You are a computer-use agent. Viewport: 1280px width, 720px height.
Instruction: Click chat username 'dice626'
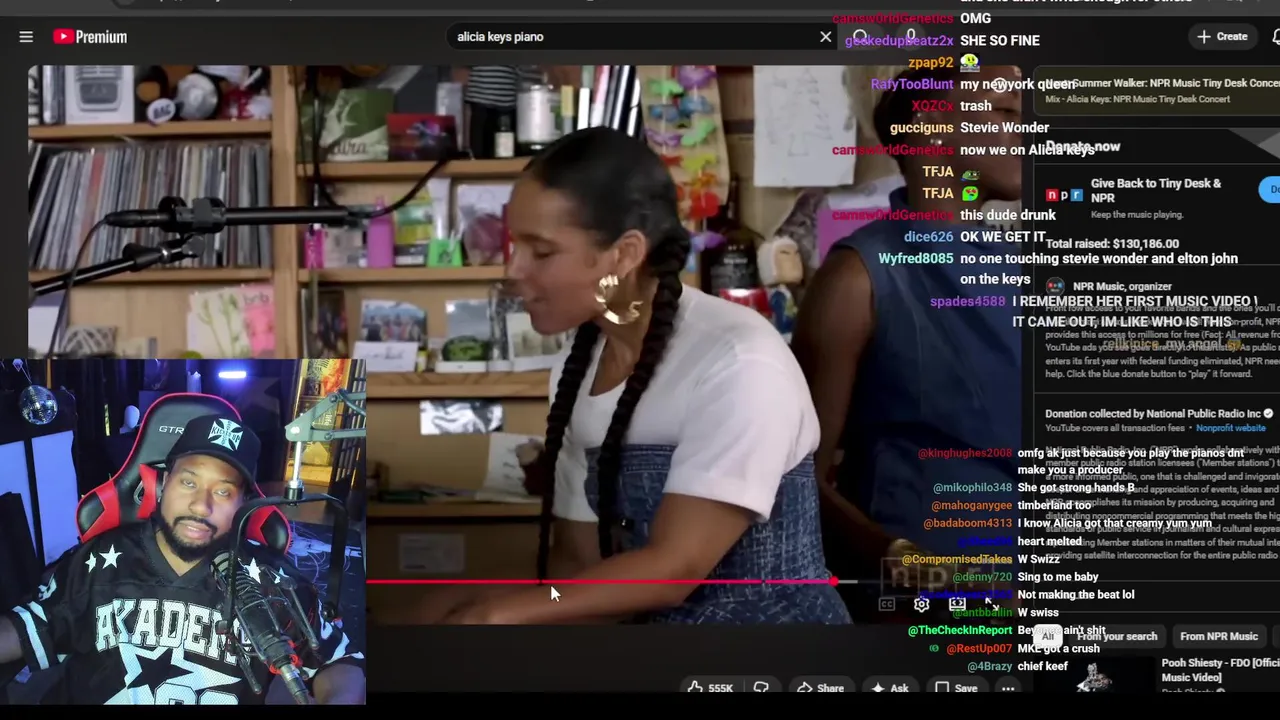pos(928,237)
